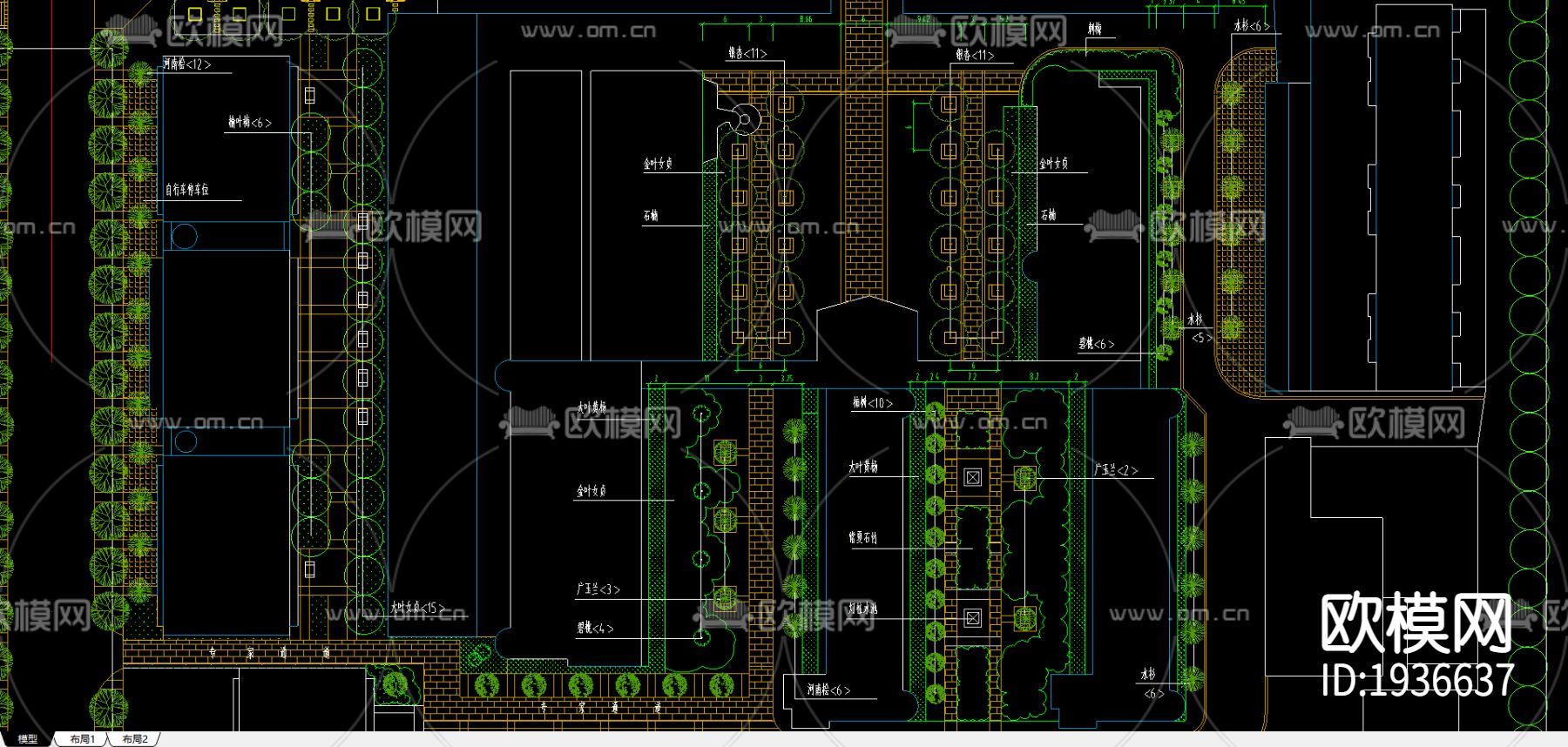
Task: Open the 布局1 layout tab
Action: coord(82,739)
